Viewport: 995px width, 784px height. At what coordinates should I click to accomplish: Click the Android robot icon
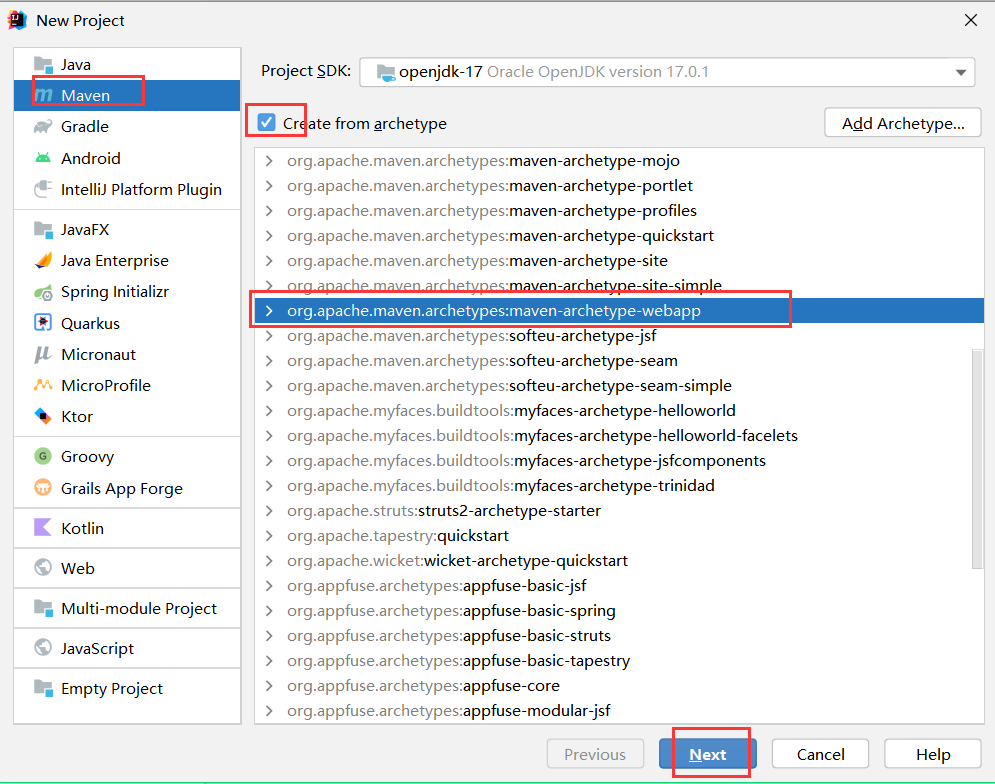point(43,158)
